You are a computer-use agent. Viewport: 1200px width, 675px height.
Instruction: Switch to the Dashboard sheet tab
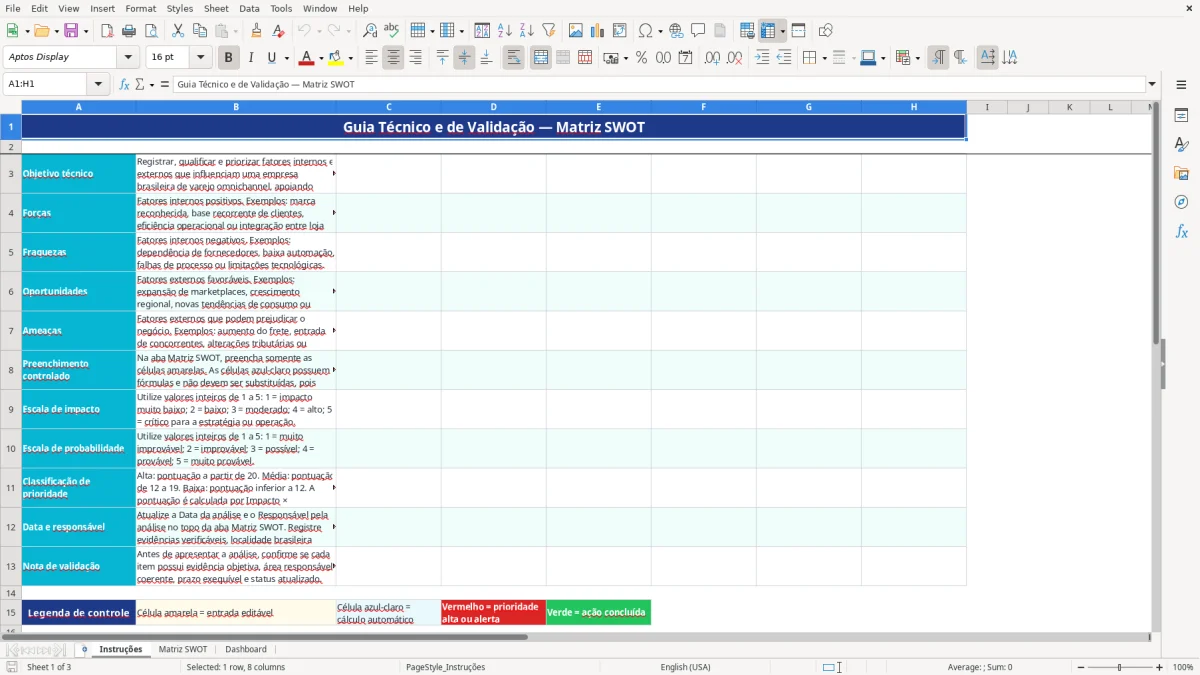click(246, 649)
